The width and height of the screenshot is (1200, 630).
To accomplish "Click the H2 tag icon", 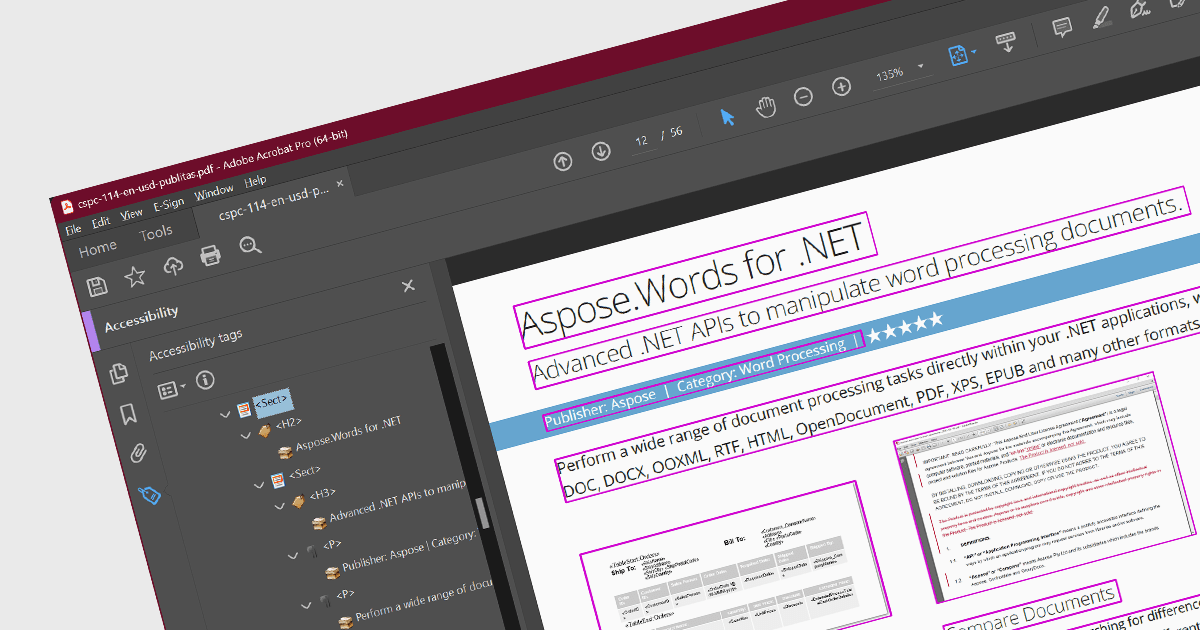I will pos(265,431).
